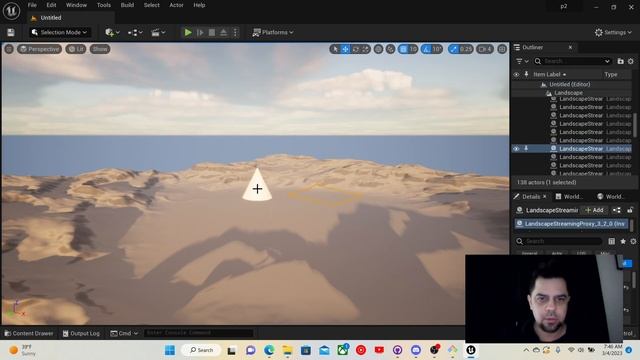Open the Actor menu
The height and width of the screenshot is (360, 640).
[x=176, y=5]
